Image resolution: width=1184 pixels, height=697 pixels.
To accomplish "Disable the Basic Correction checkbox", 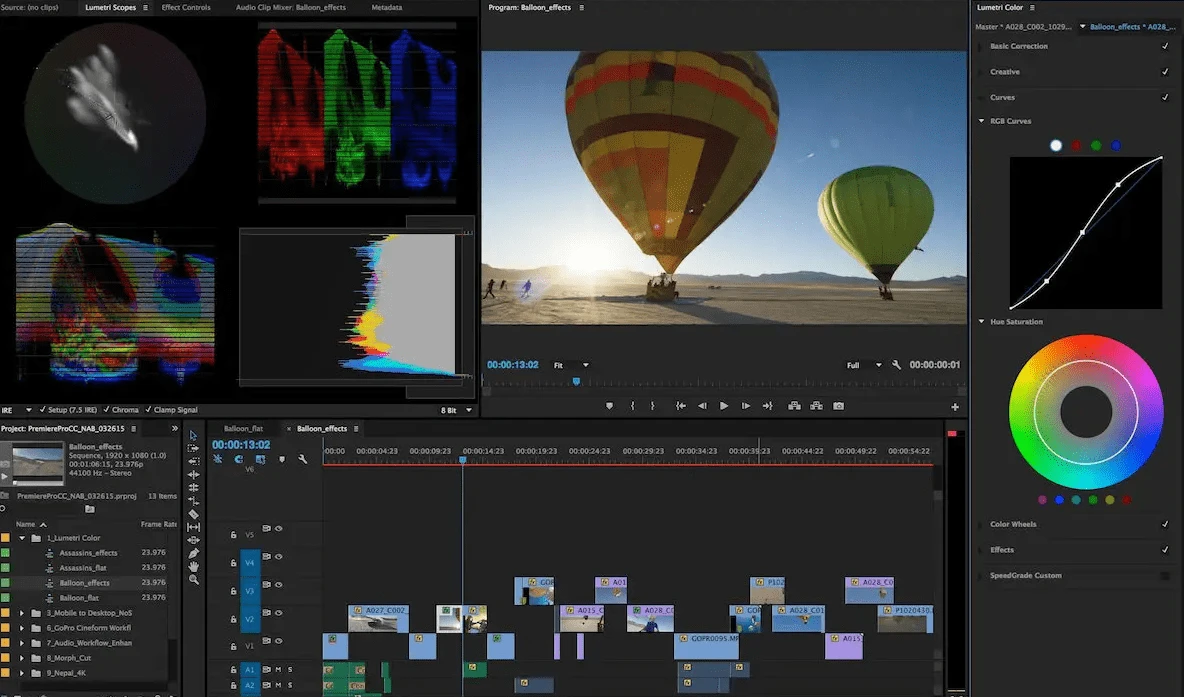I will (x=1165, y=46).
